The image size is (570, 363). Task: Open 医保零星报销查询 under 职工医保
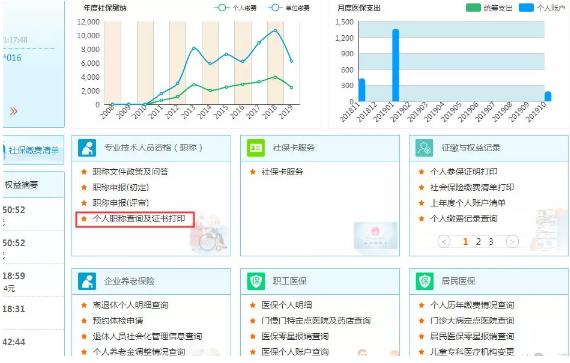coord(295,336)
